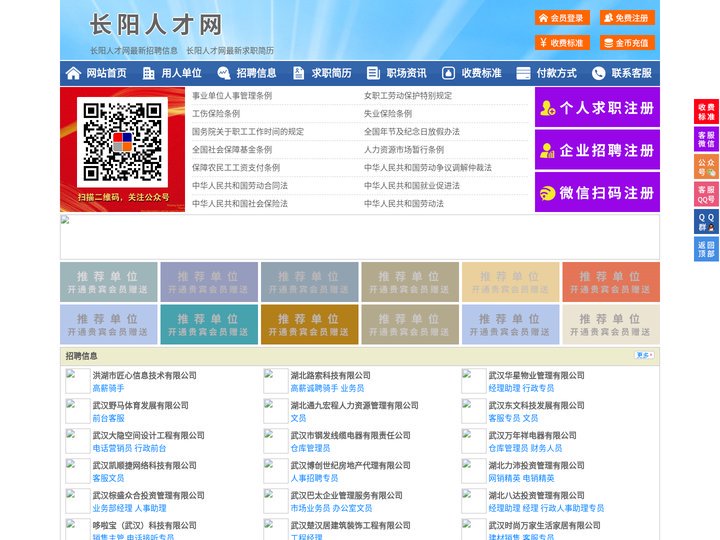Screen dimensions: 720x540
Task: Click the WeChat icon on 微信扫码注册
Action: [547, 193]
